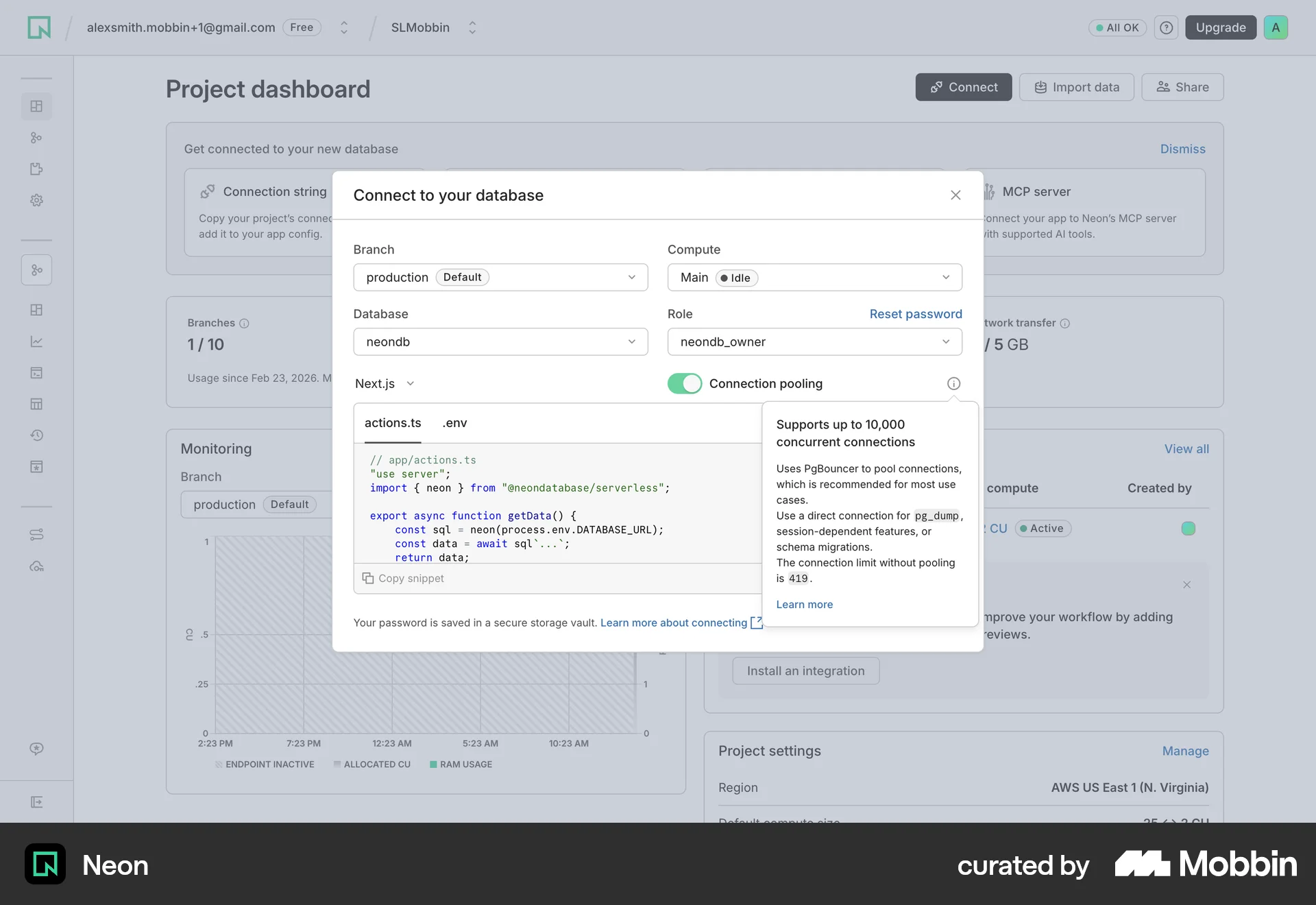This screenshot has height=905, width=1316.
Task: Click the expand sidebar arrow icon at bottom
Action: tap(36, 802)
